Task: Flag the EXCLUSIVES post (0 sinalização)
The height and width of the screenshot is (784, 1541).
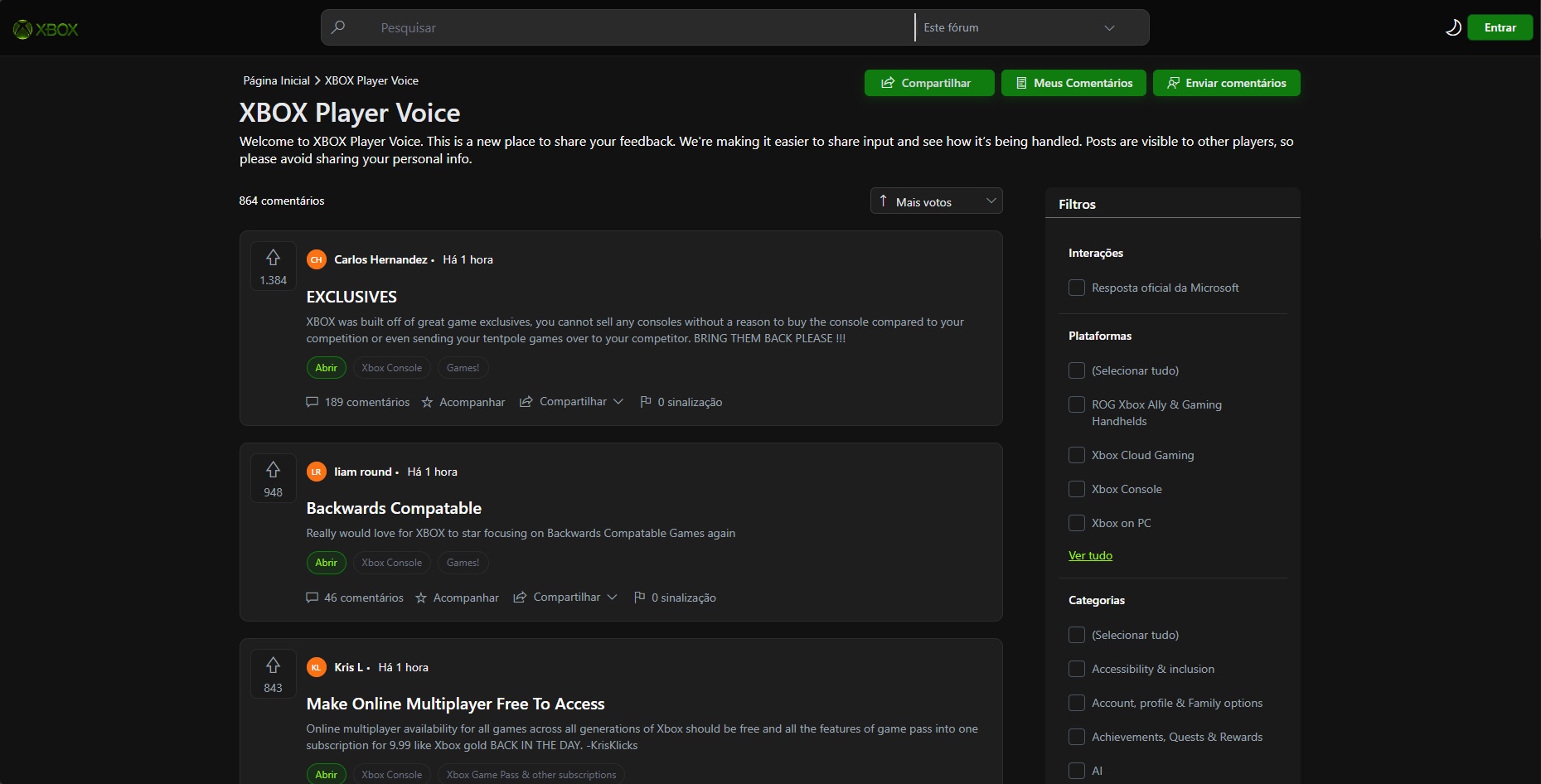Action: click(681, 402)
